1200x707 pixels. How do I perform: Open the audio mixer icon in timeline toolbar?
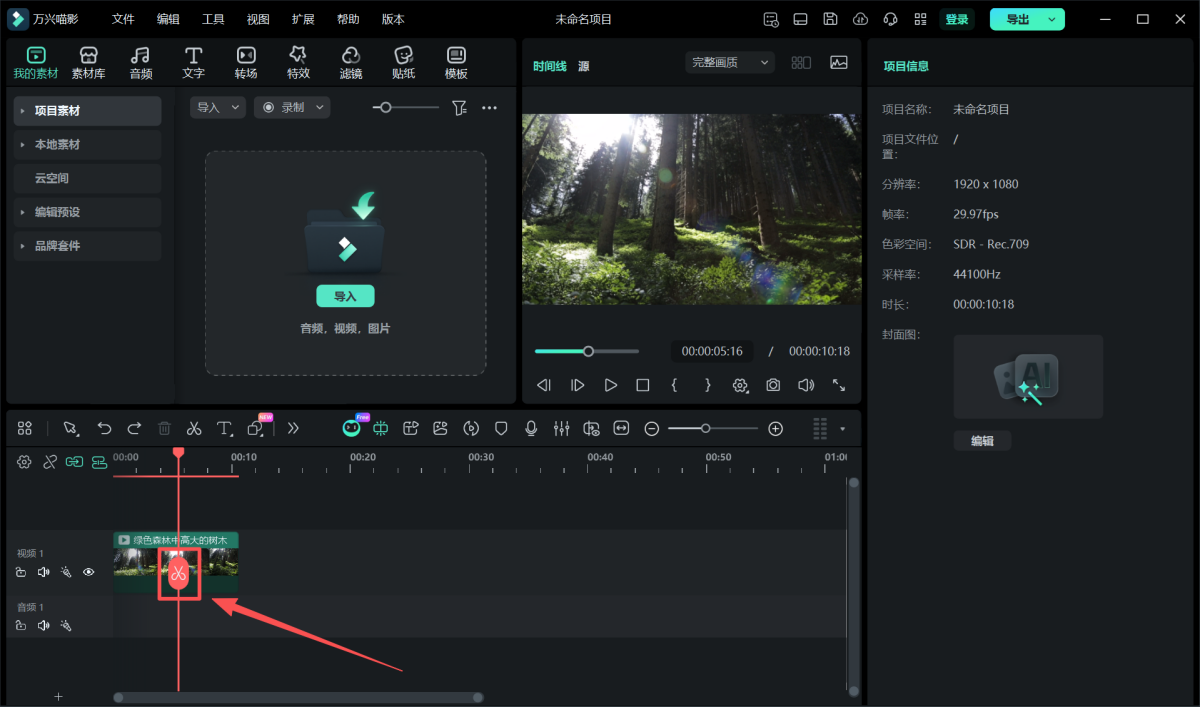click(x=561, y=428)
